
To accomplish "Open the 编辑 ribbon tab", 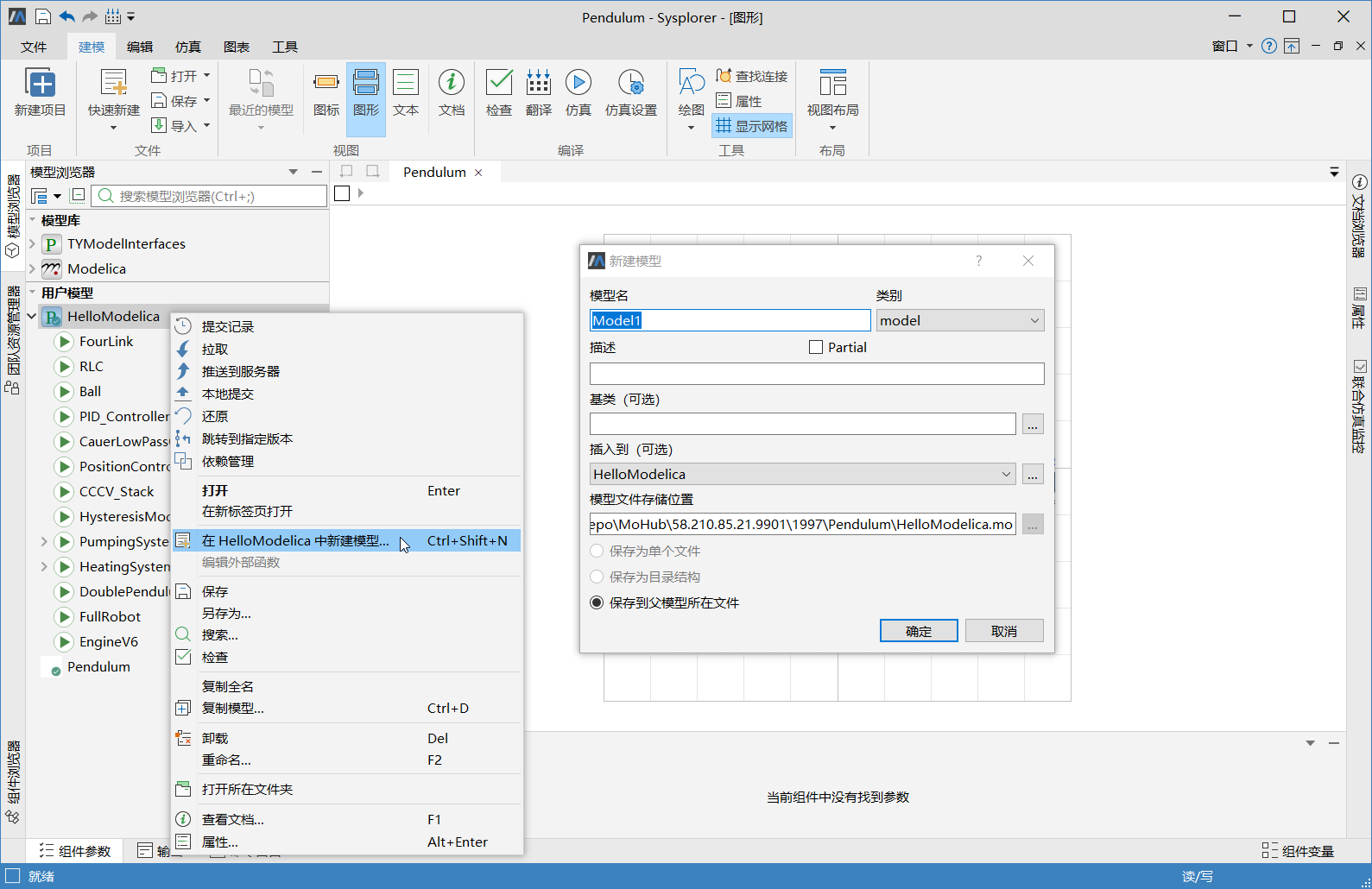I will [140, 47].
